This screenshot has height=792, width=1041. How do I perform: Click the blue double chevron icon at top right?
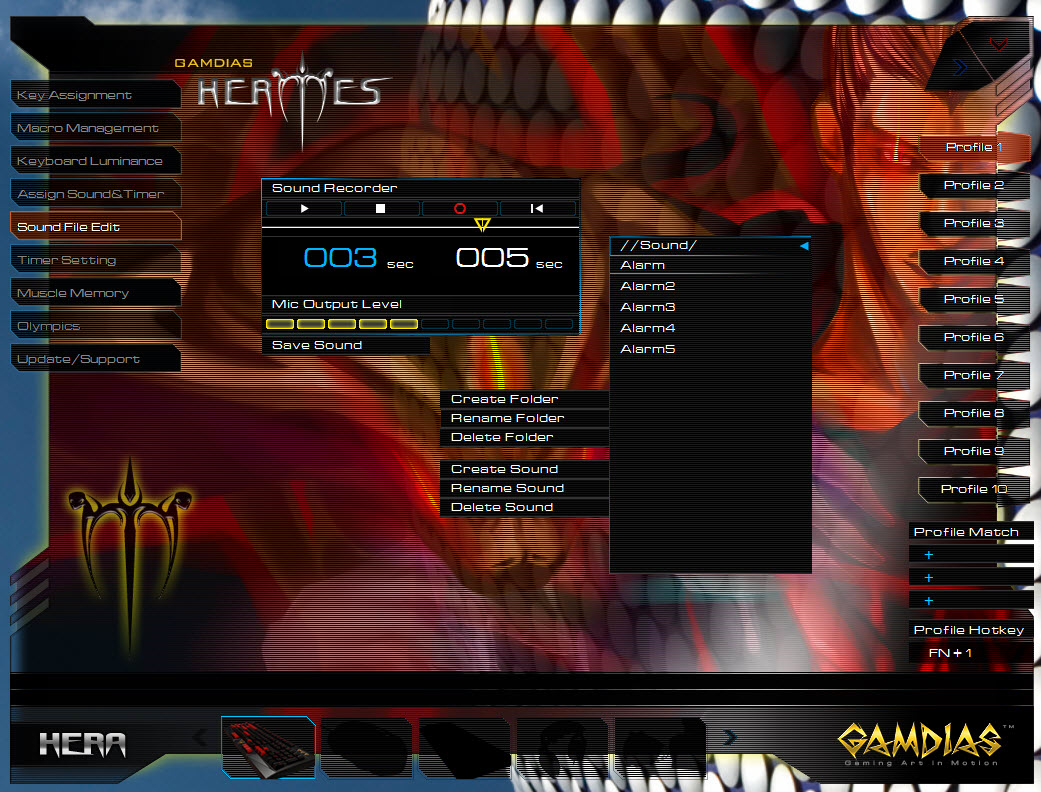click(959, 67)
